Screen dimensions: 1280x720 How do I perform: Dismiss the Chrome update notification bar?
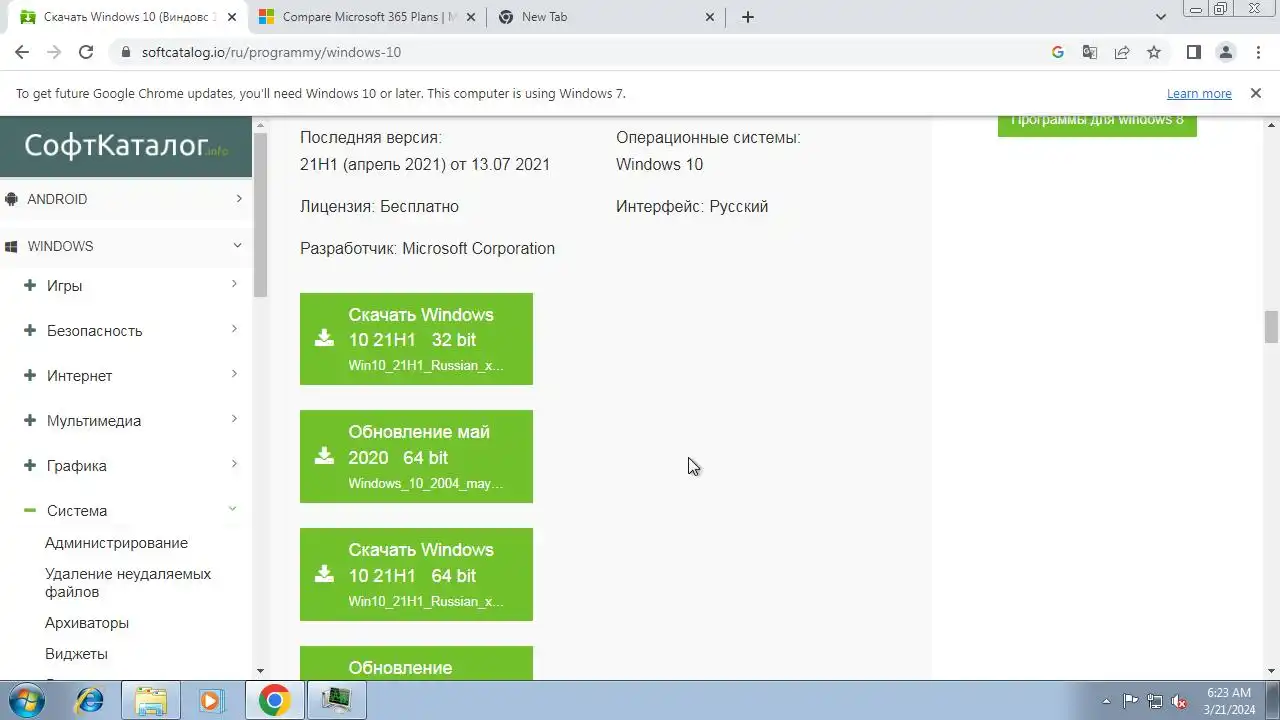pos(1256,93)
